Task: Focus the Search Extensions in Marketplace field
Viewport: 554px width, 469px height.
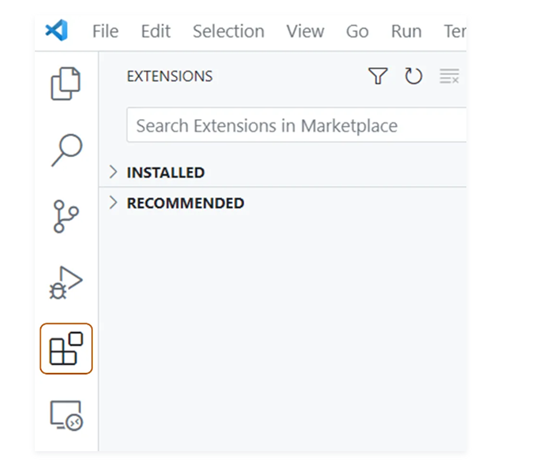Action: (x=296, y=125)
